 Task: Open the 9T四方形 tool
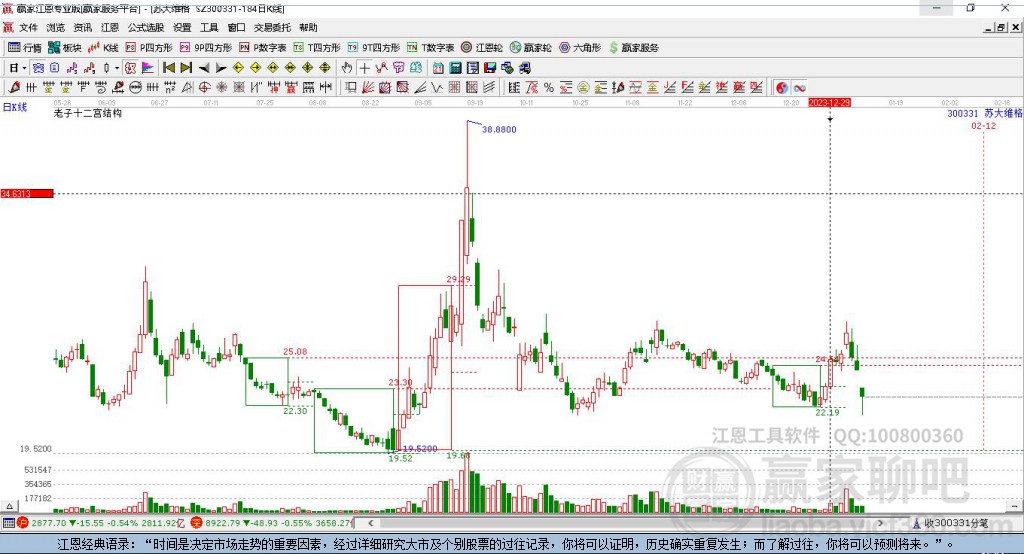pyautogui.click(x=374, y=48)
